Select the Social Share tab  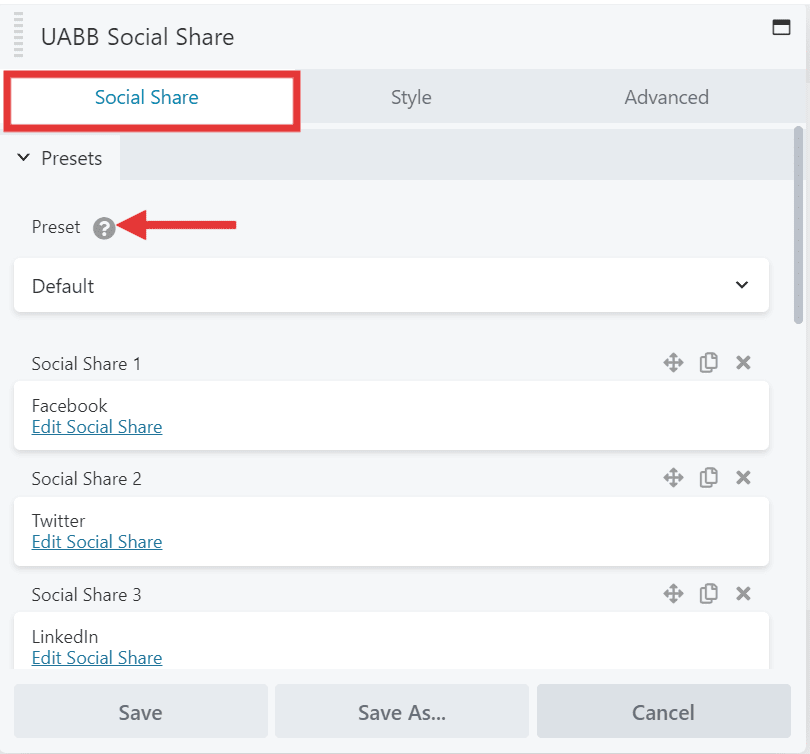click(147, 97)
